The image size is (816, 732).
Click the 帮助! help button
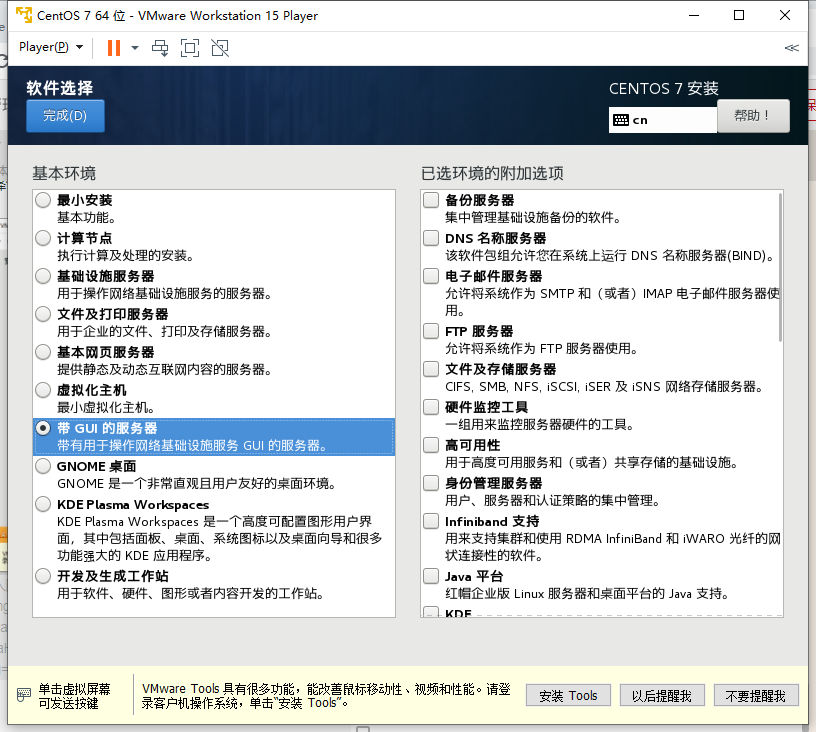[753, 115]
